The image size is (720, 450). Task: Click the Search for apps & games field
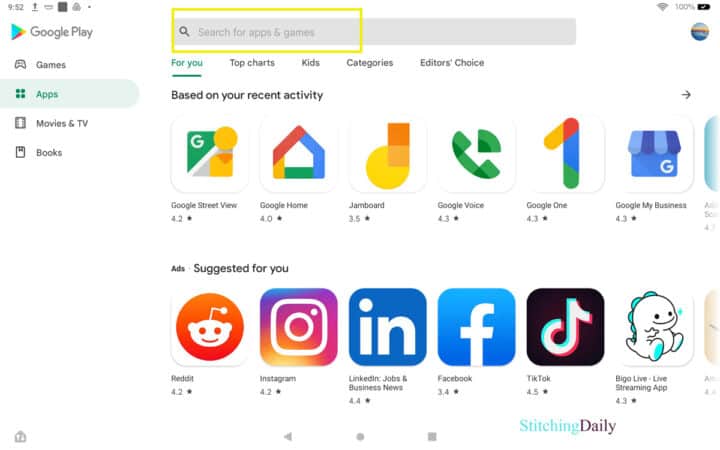374,32
